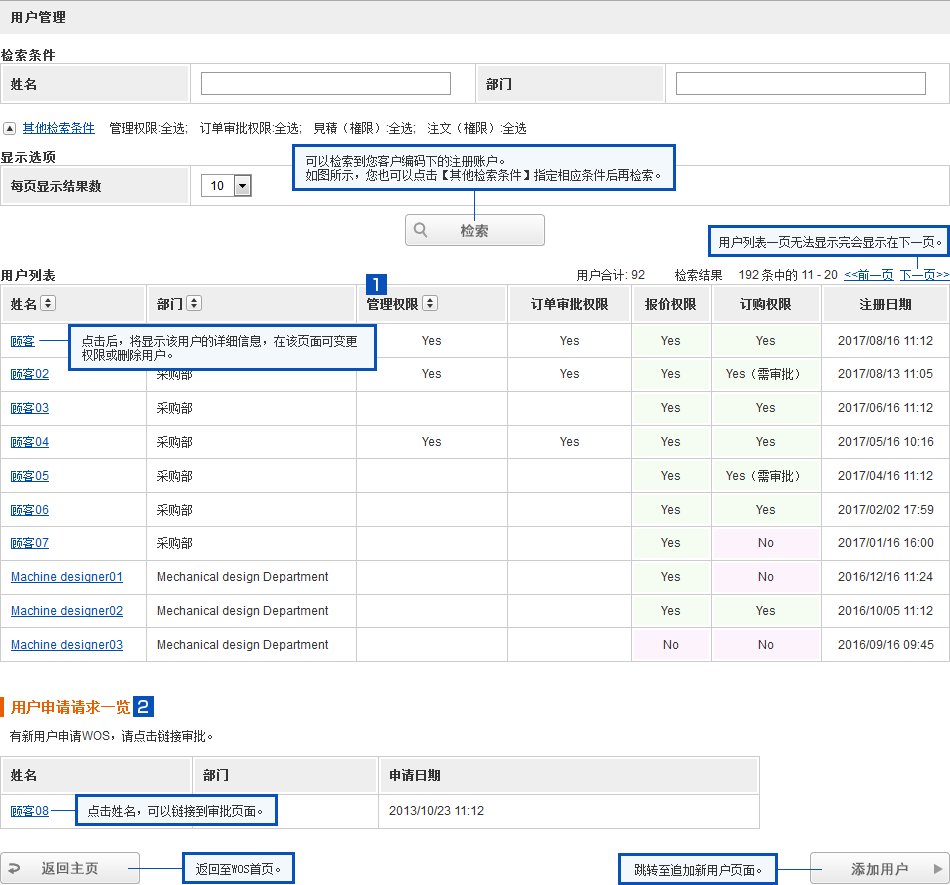Click 报价权限 No cell for Machine designer03
The image size is (950, 885).
[x=671, y=645]
